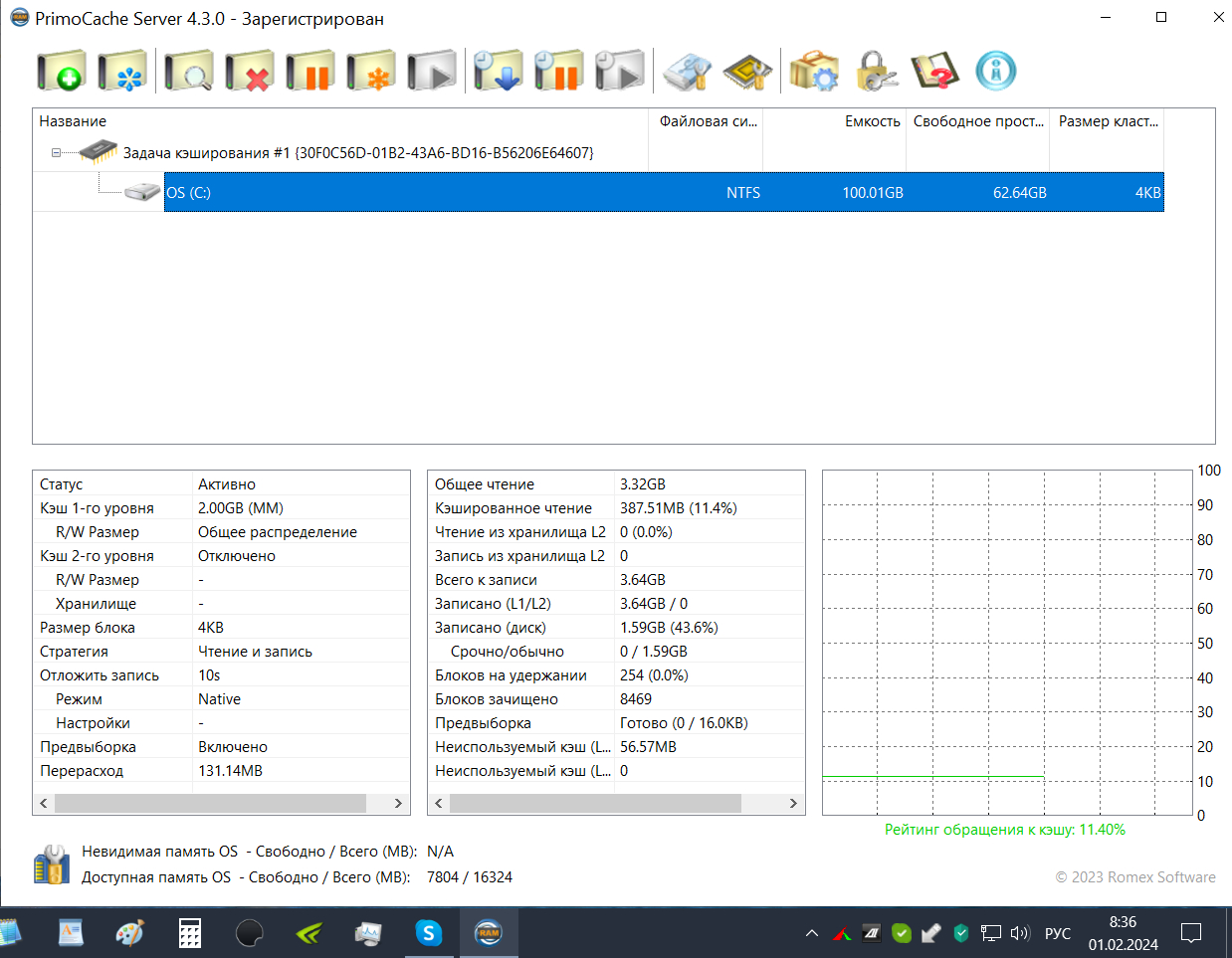The image size is (1232, 958).
Task: Resume cache task (gray play drive icon)
Action: pyautogui.click(x=432, y=72)
